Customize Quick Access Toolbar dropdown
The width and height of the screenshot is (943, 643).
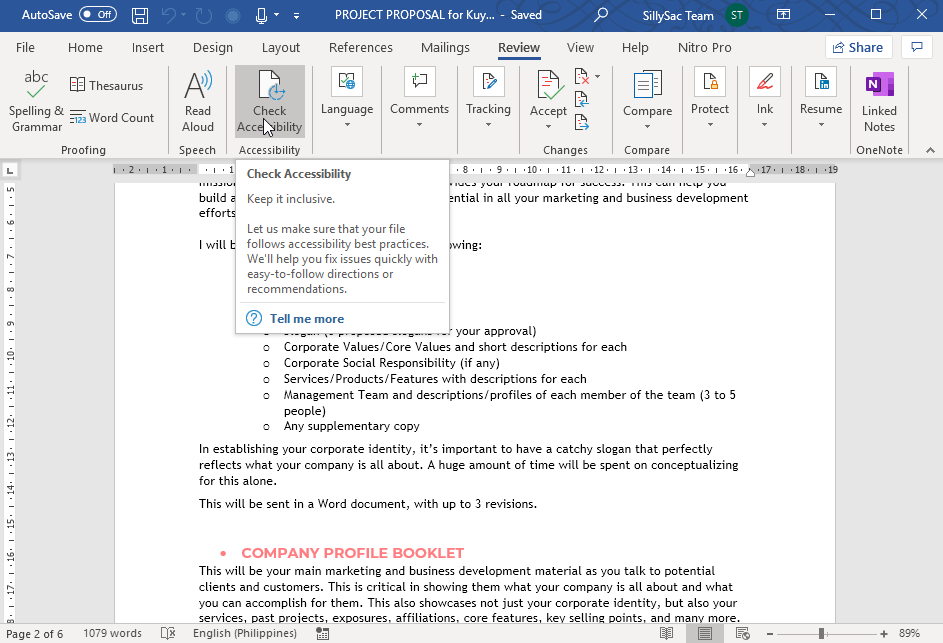click(x=296, y=16)
